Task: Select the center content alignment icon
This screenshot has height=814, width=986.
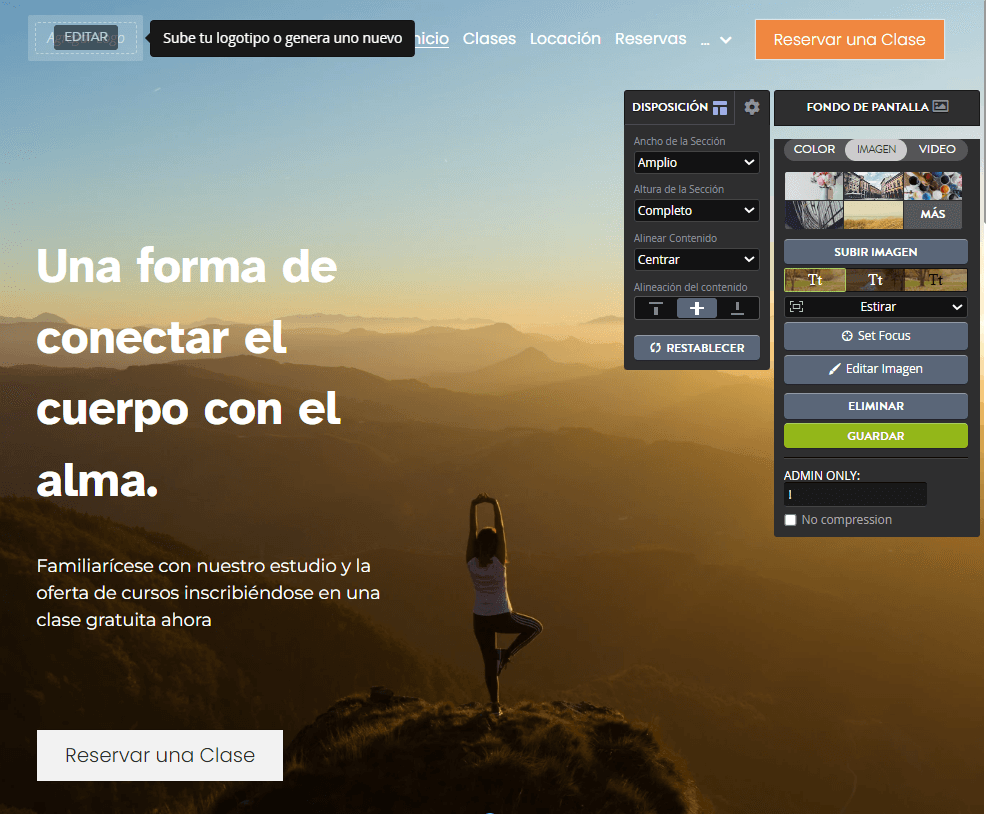Action: pyautogui.click(x=696, y=308)
